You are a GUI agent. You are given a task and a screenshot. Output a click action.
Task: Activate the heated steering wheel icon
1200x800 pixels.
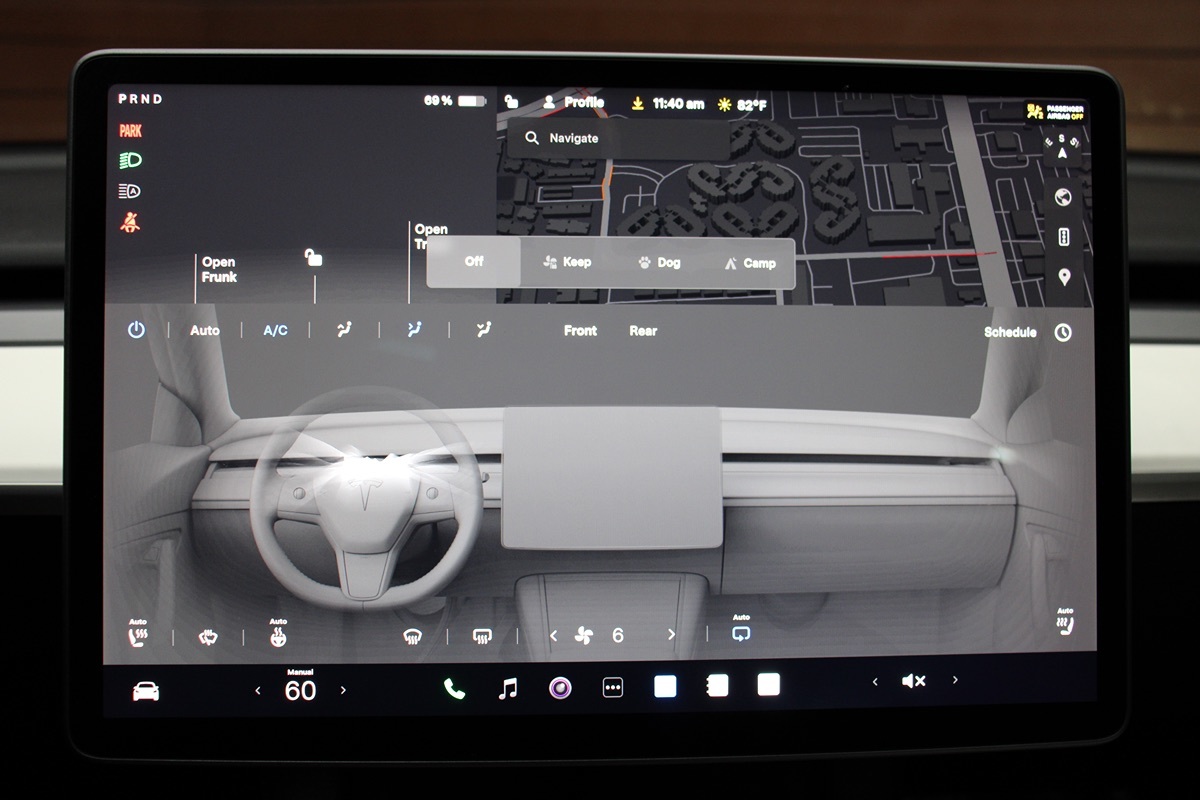(x=278, y=635)
